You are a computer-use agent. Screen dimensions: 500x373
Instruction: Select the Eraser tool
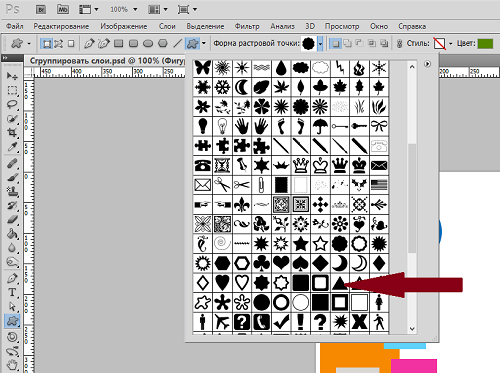12,220
